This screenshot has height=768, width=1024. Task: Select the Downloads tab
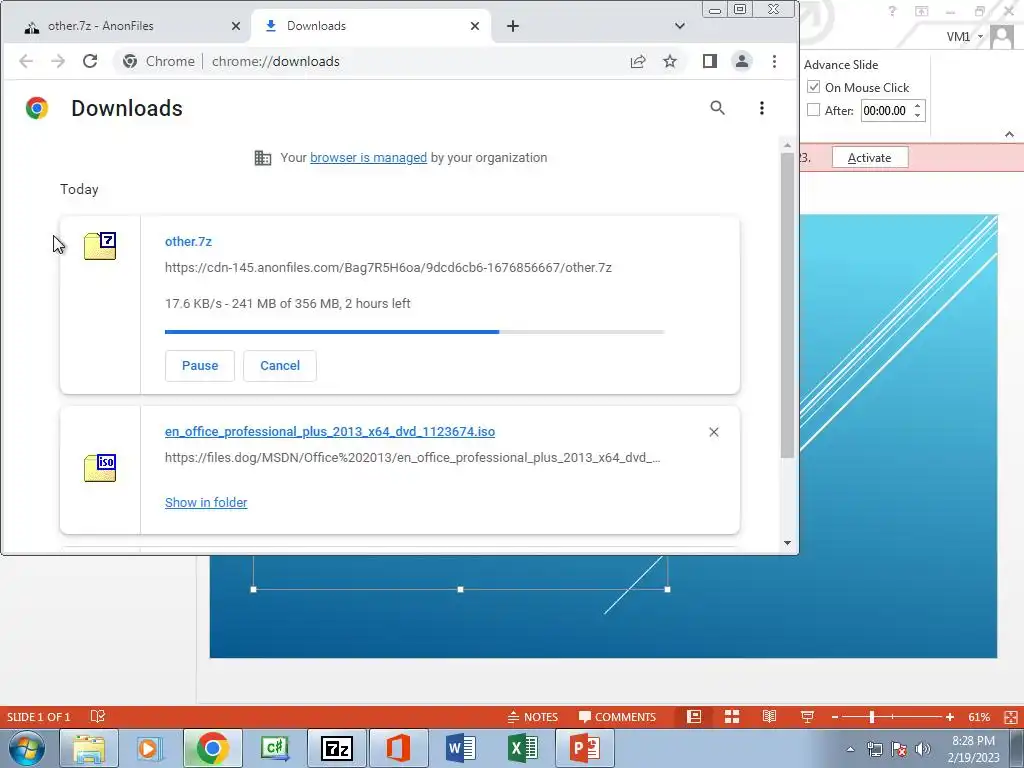(x=370, y=26)
